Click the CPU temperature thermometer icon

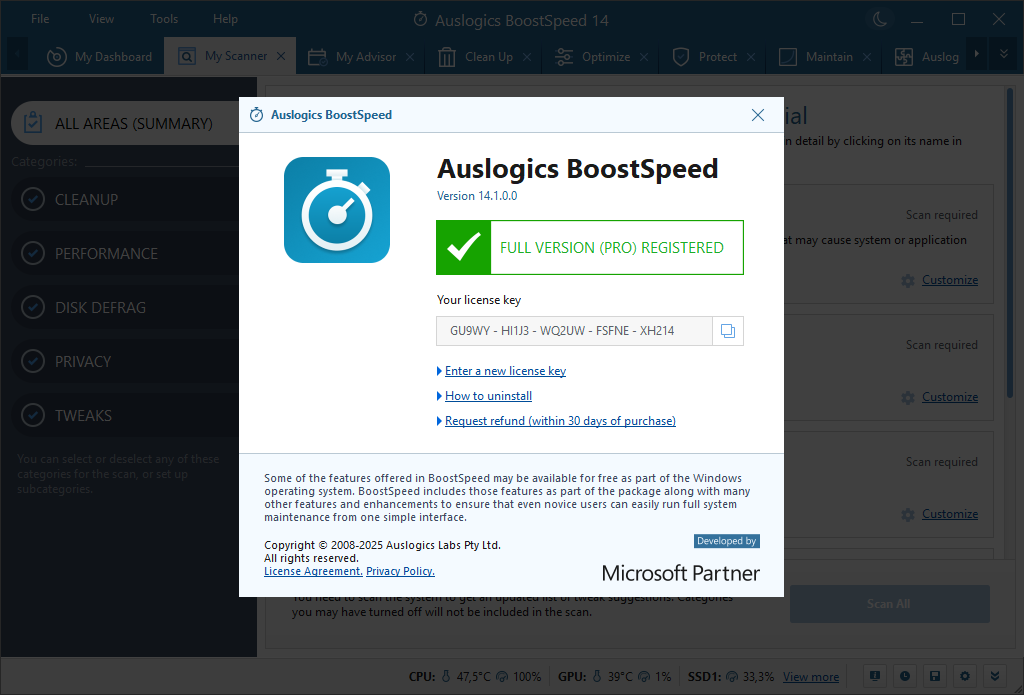447,677
